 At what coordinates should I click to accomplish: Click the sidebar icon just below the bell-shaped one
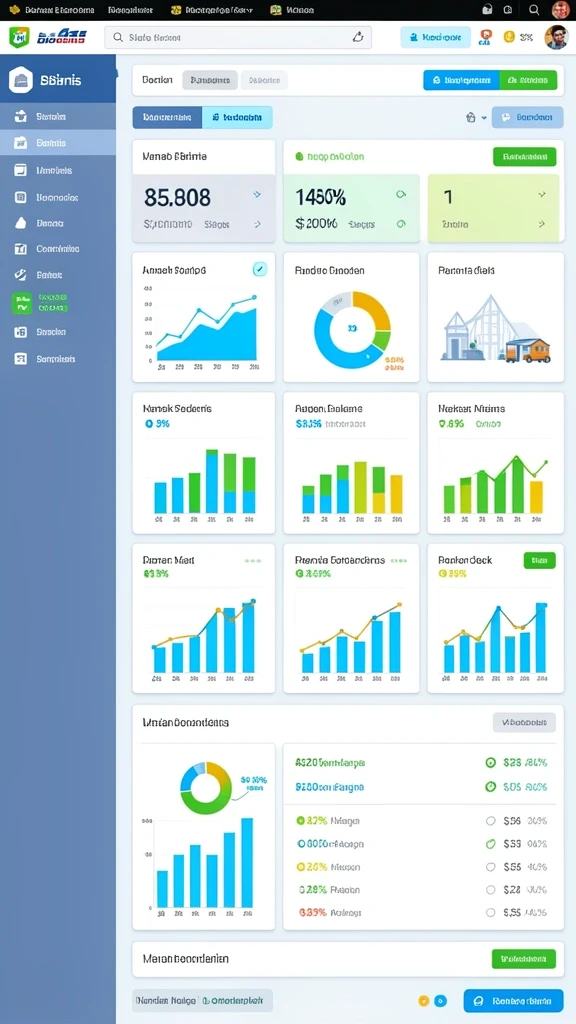pyautogui.click(x=20, y=249)
